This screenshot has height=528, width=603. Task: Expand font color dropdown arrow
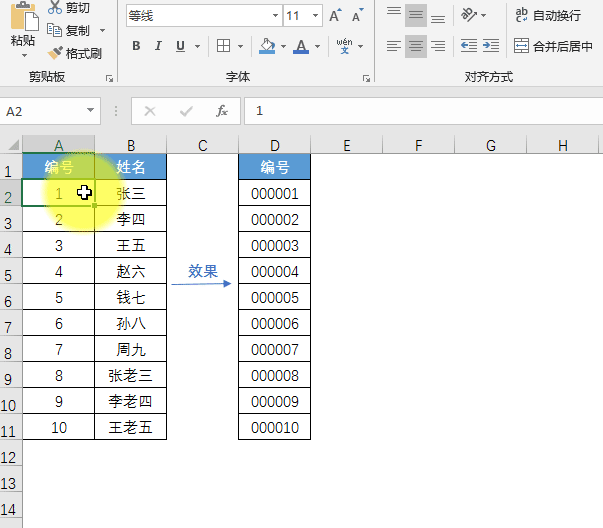coord(317,47)
